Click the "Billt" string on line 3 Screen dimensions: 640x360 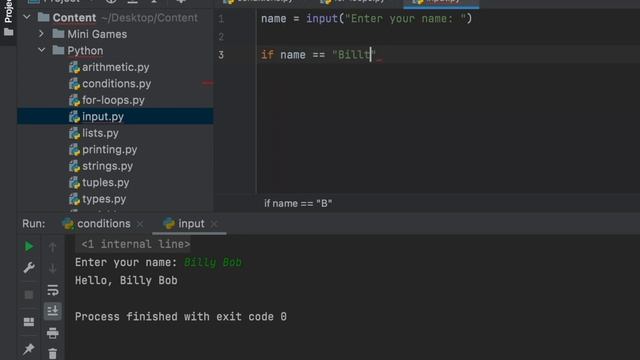[x=354, y=55]
